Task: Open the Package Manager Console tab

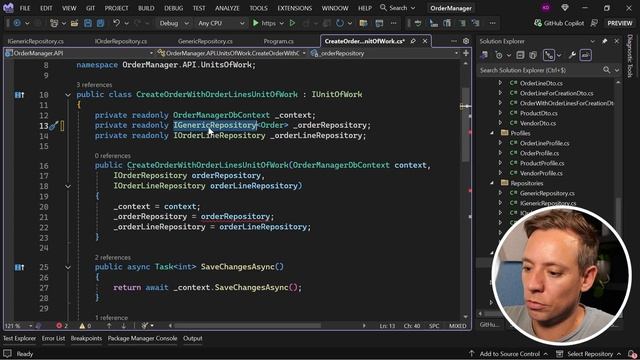Action: [x=142, y=338]
